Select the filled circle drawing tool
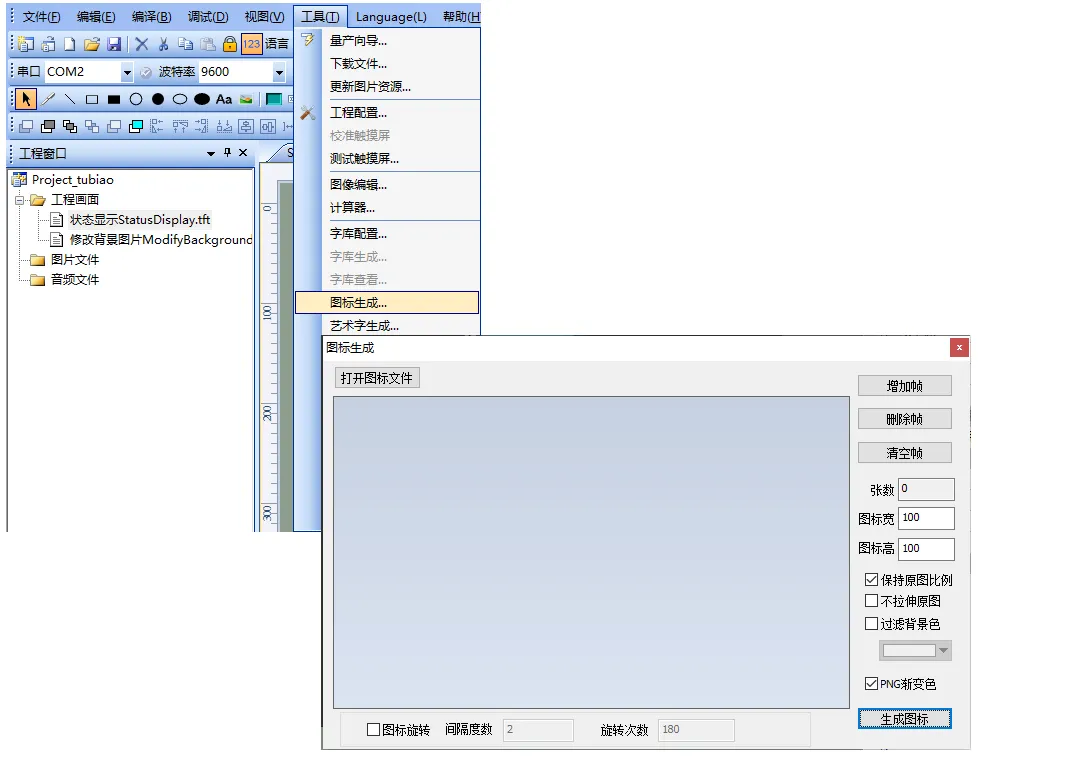Image resolution: width=1073 pixels, height=763 pixels. point(158,99)
